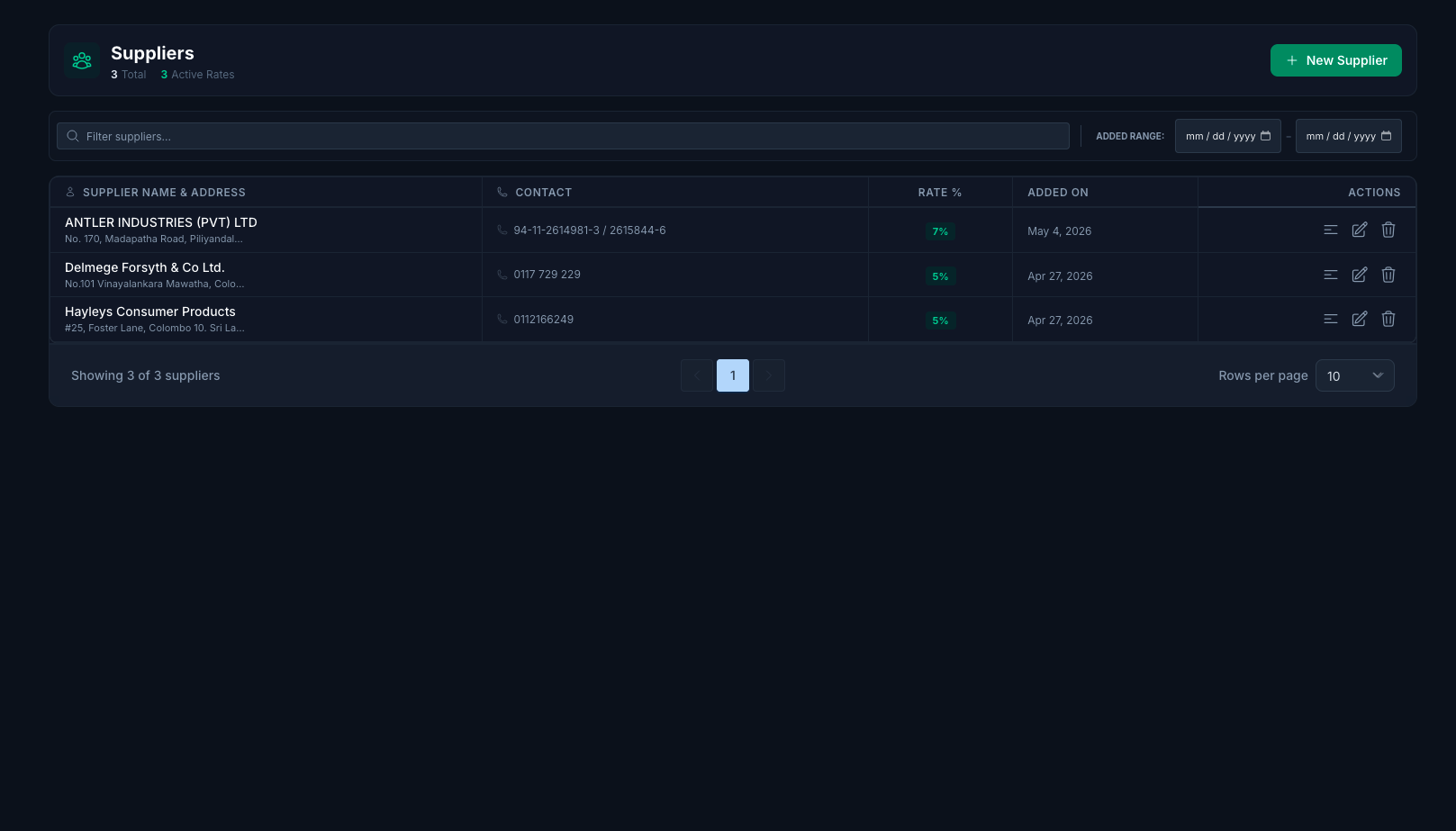Go to the previous page arrow
Viewport: 1456px width, 831px height.
(697, 375)
